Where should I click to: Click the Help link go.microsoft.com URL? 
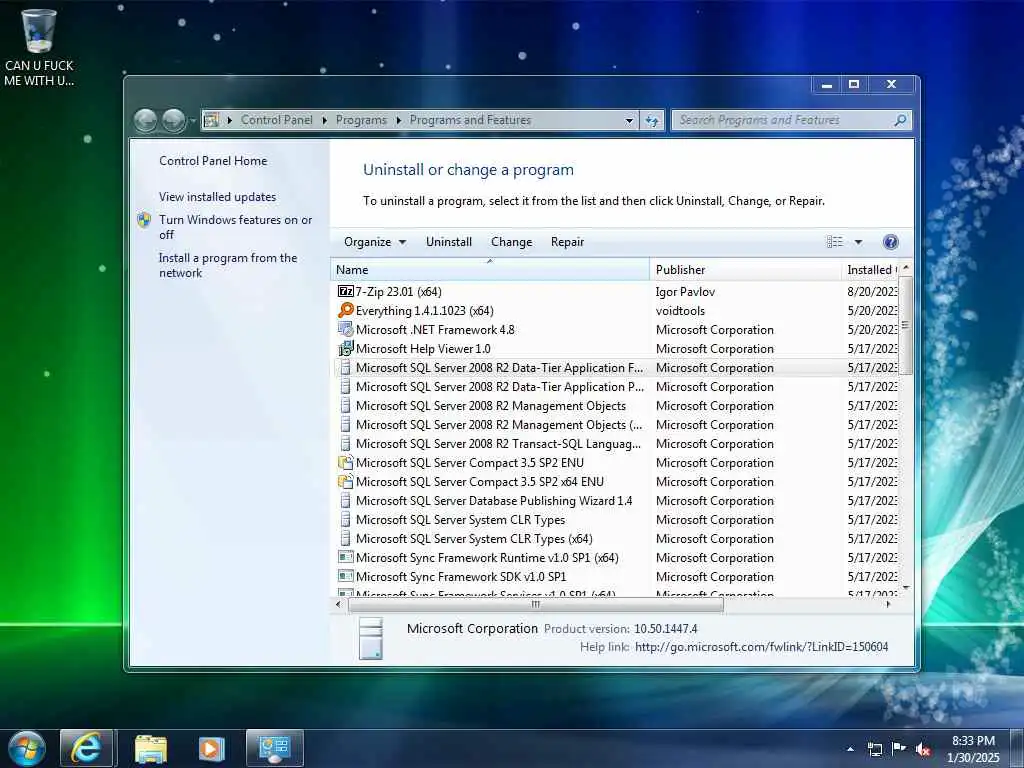761,647
